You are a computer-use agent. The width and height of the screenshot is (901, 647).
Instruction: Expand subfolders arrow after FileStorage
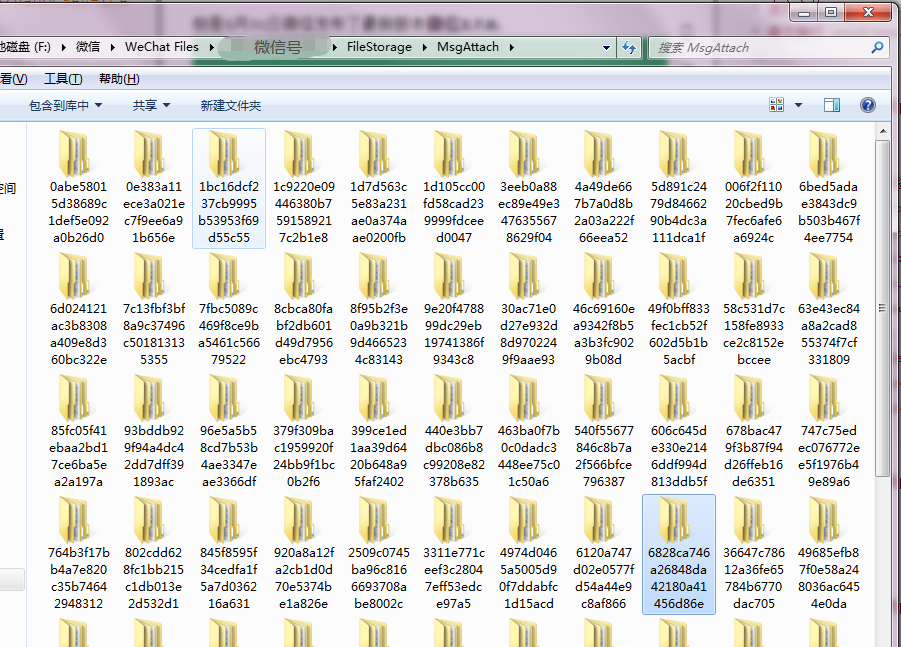(x=424, y=48)
